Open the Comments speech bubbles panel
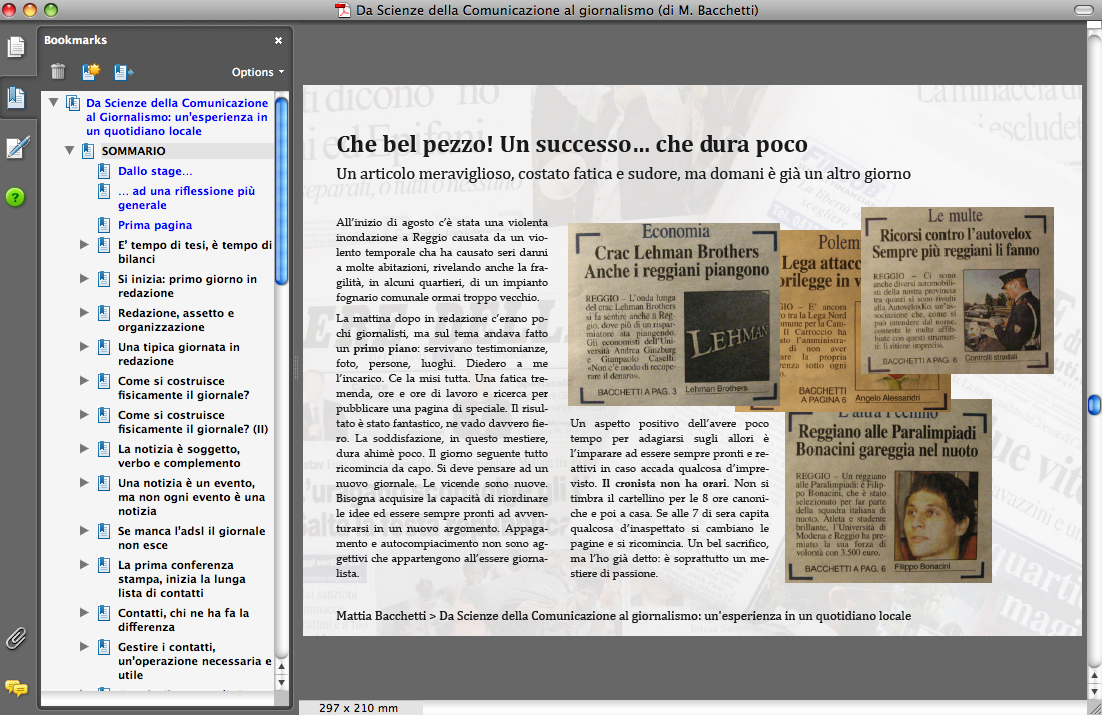The height and width of the screenshot is (715, 1102). (16, 687)
